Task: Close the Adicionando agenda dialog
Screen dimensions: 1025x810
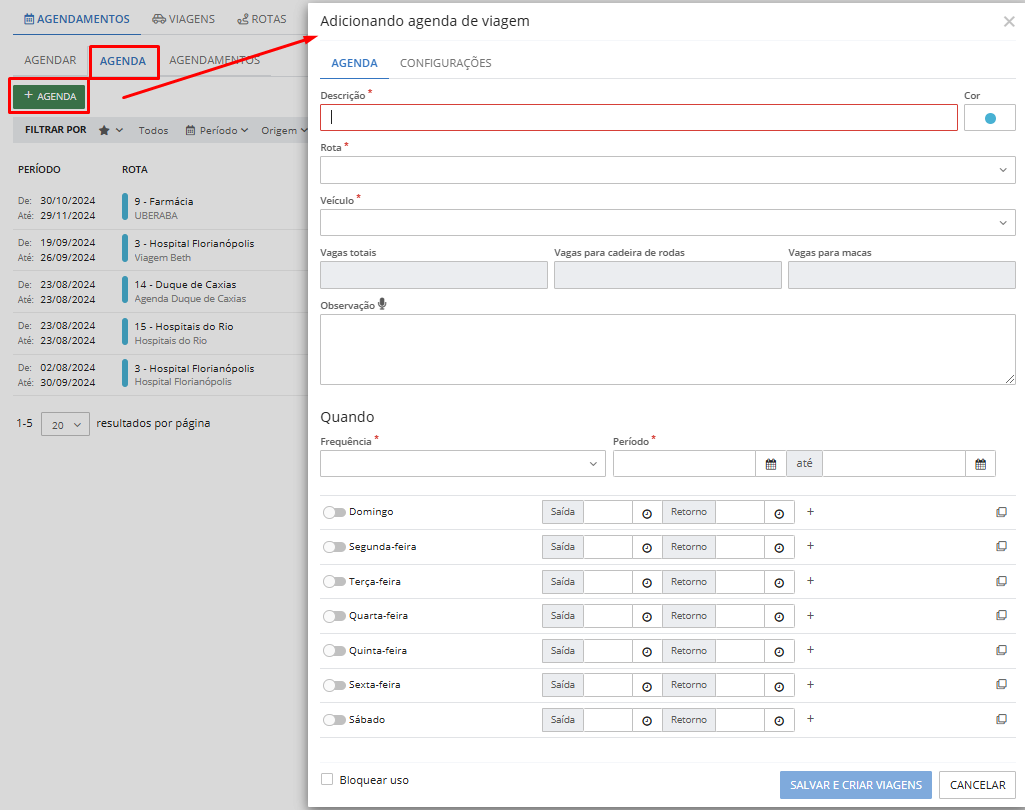Action: click(x=1009, y=22)
